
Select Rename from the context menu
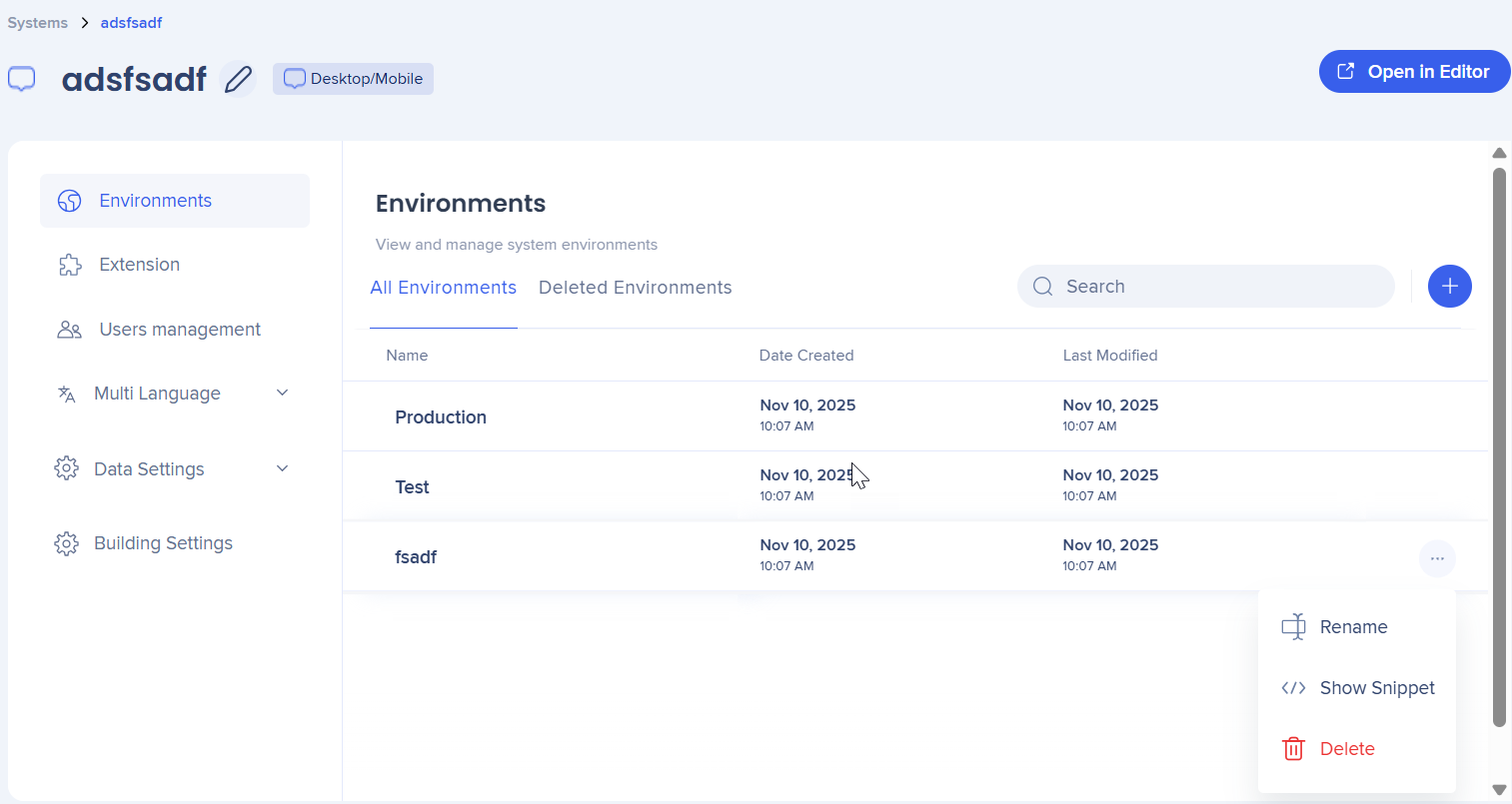pos(1353,627)
